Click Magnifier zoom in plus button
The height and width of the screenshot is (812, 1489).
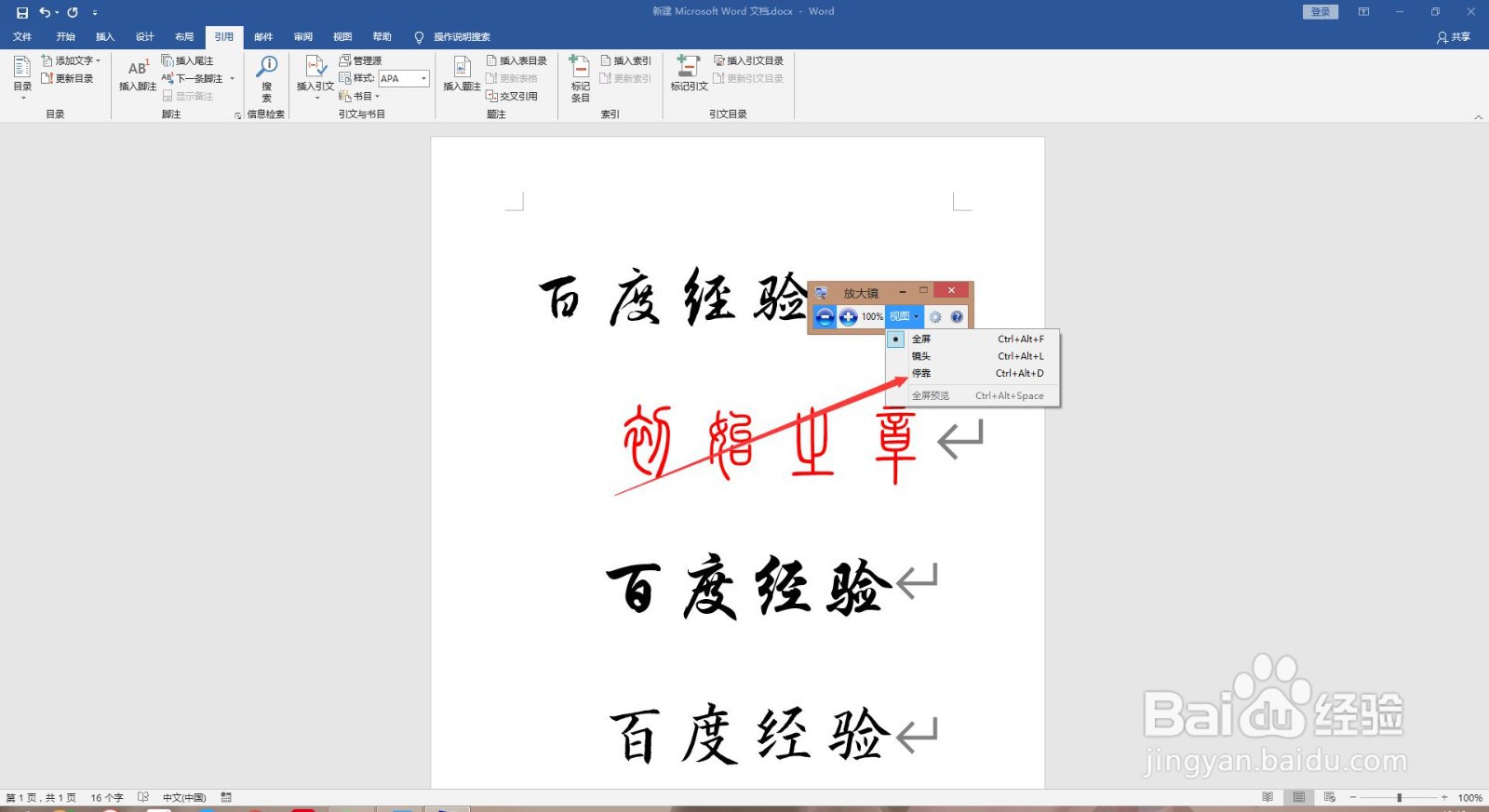click(x=848, y=317)
